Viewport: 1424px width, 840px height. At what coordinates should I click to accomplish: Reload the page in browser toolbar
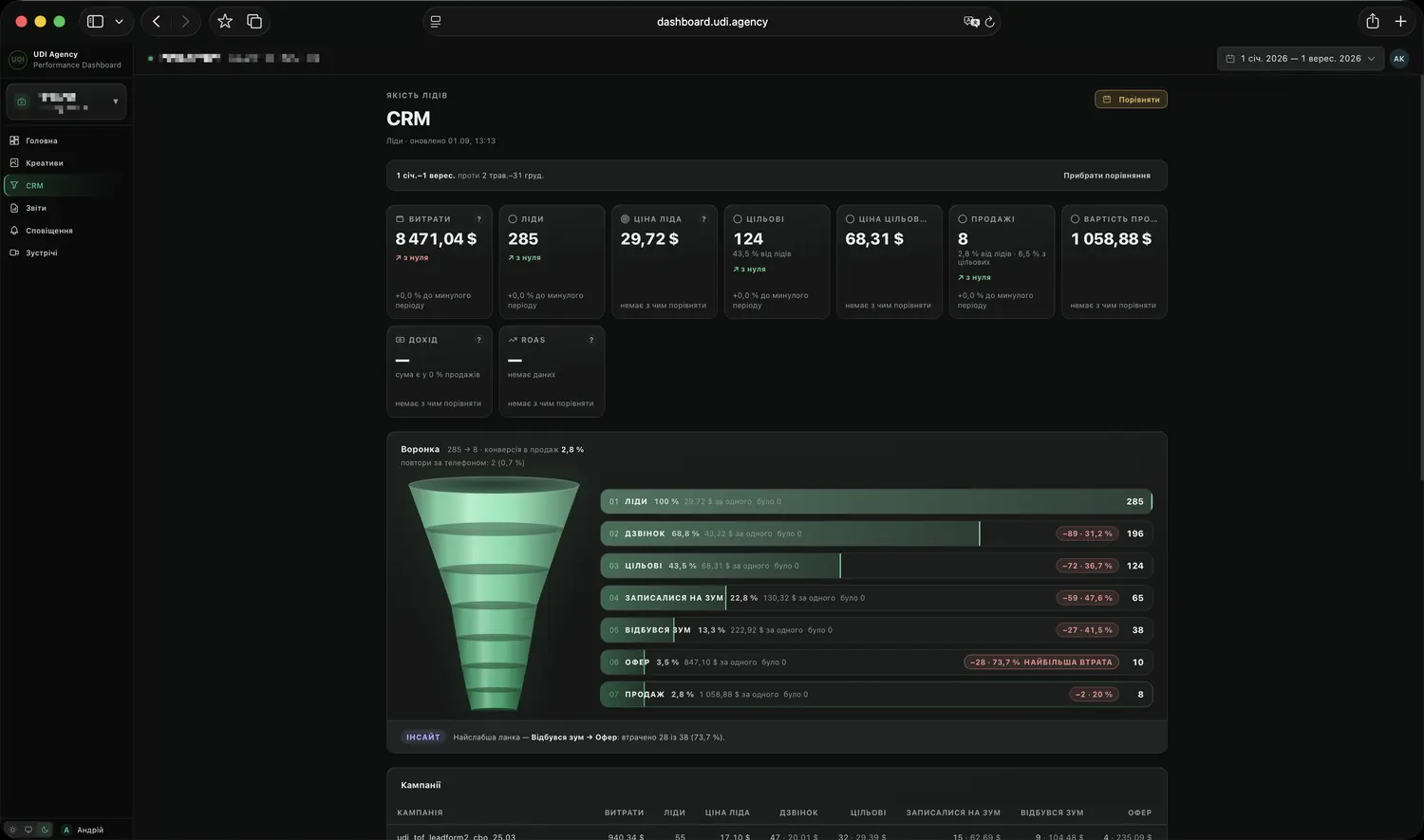[x=989, y=22]
